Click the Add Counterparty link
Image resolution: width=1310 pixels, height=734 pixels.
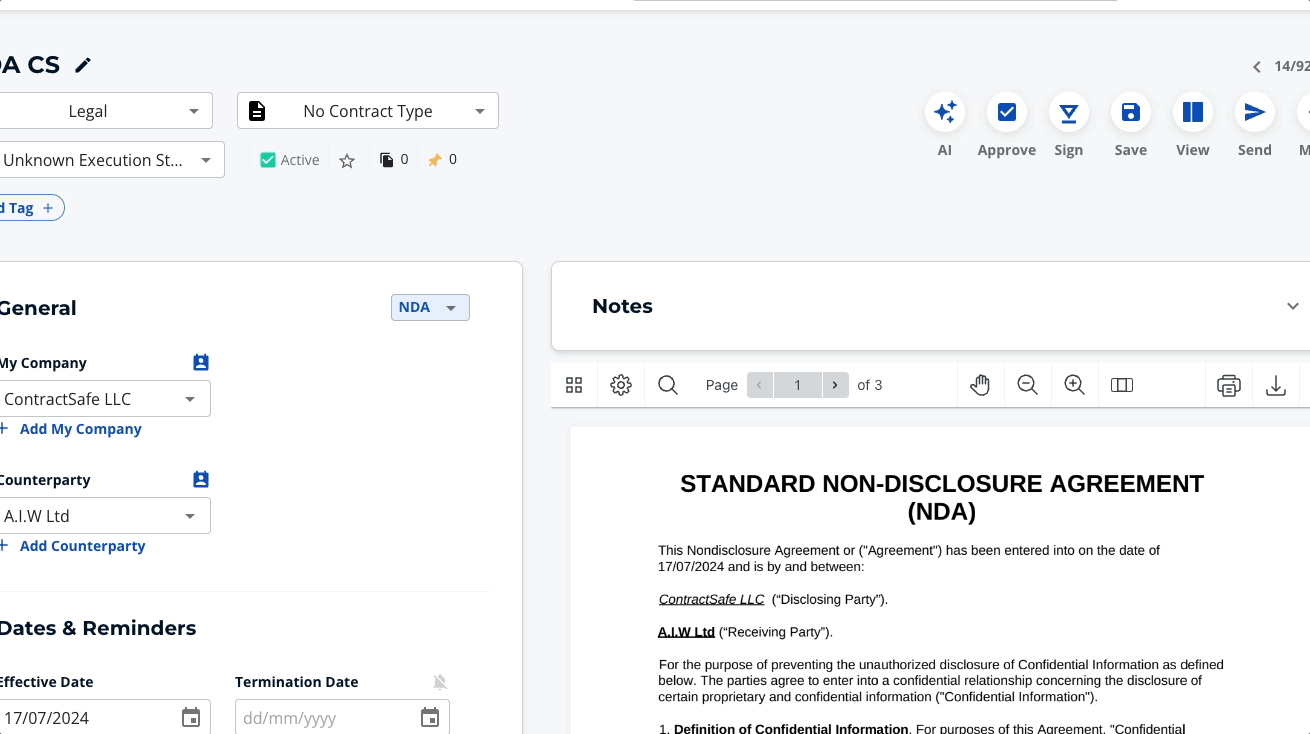point(82,545)
